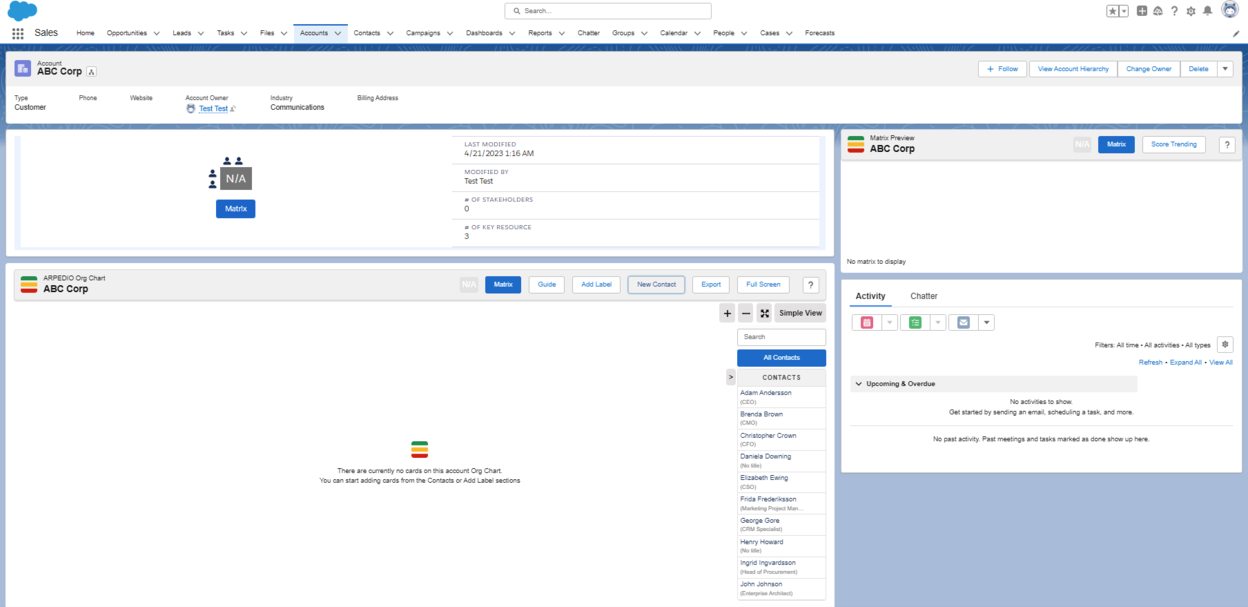Viewport: 1248px width, 607px height.
Task: Open help in the ARPEDIO Org Chart header
Action: [x=811, y=285]
